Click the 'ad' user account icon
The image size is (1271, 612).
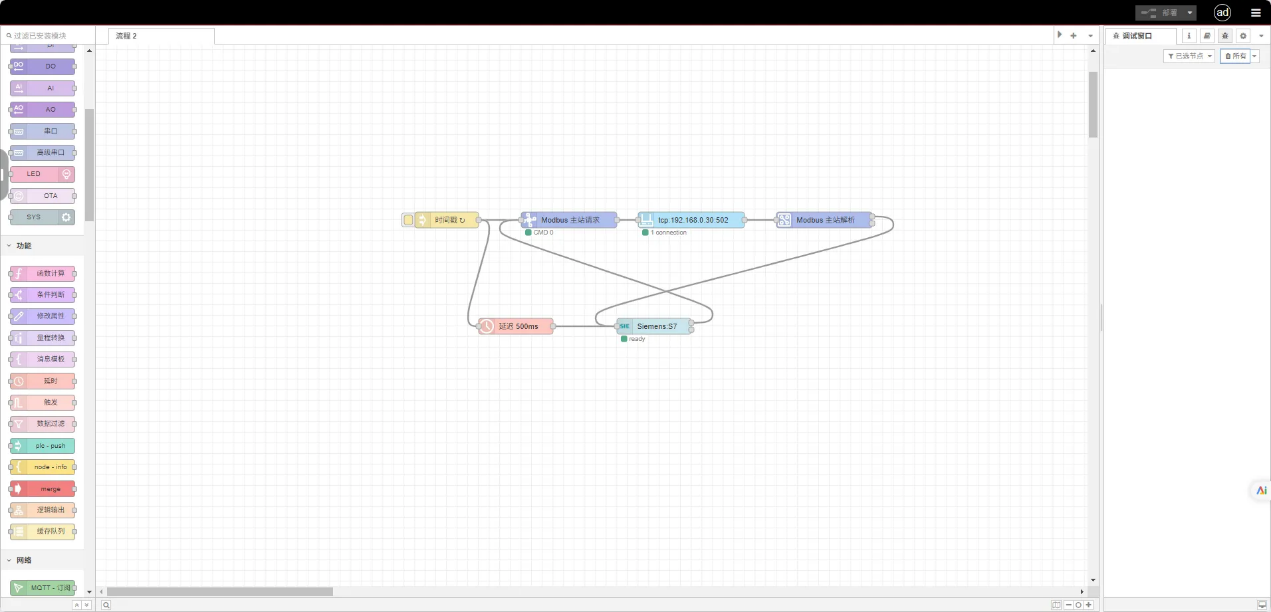click(x=1222, y=13)
